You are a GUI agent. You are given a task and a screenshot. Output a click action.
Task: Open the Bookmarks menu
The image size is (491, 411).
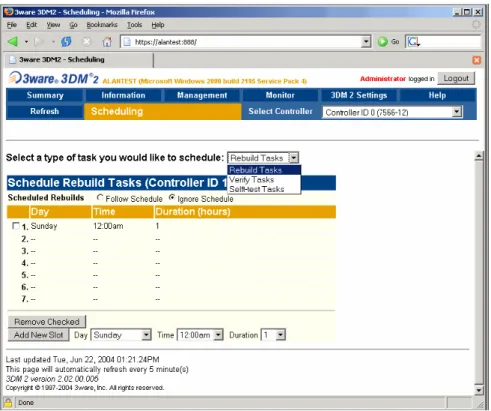(x=102, y=25)
